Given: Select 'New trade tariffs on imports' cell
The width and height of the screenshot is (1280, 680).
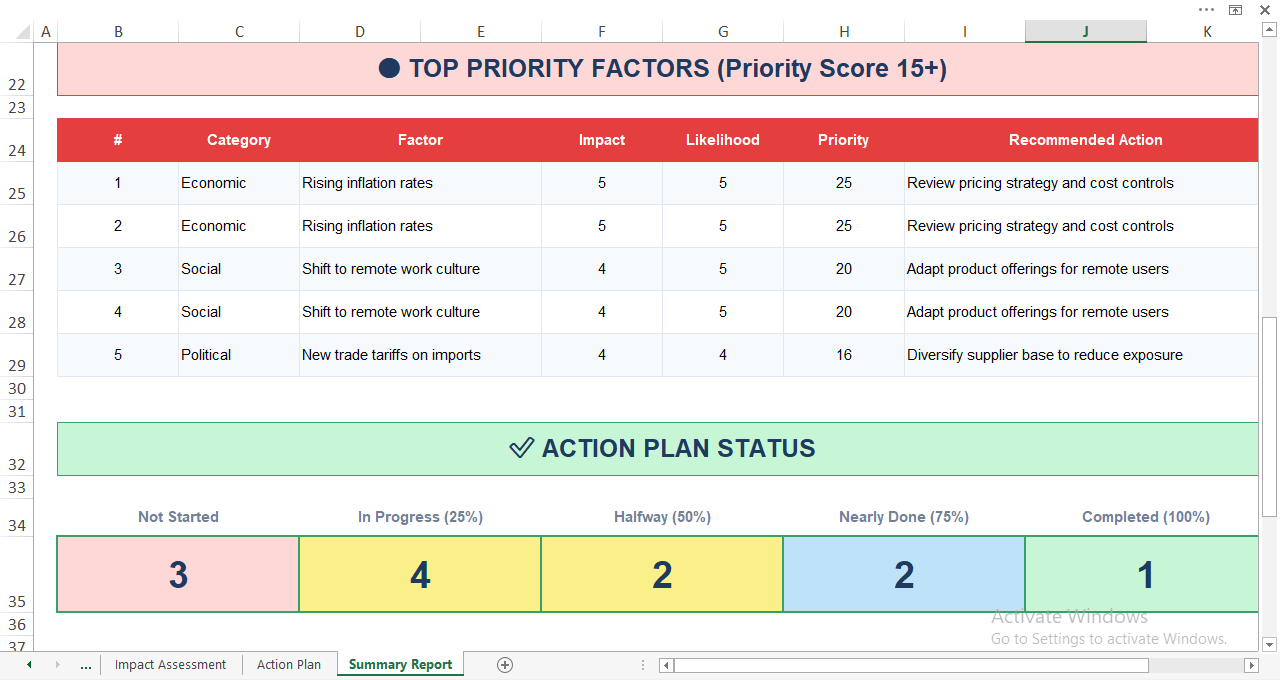Looking at the screenshot, I should 420,355.
